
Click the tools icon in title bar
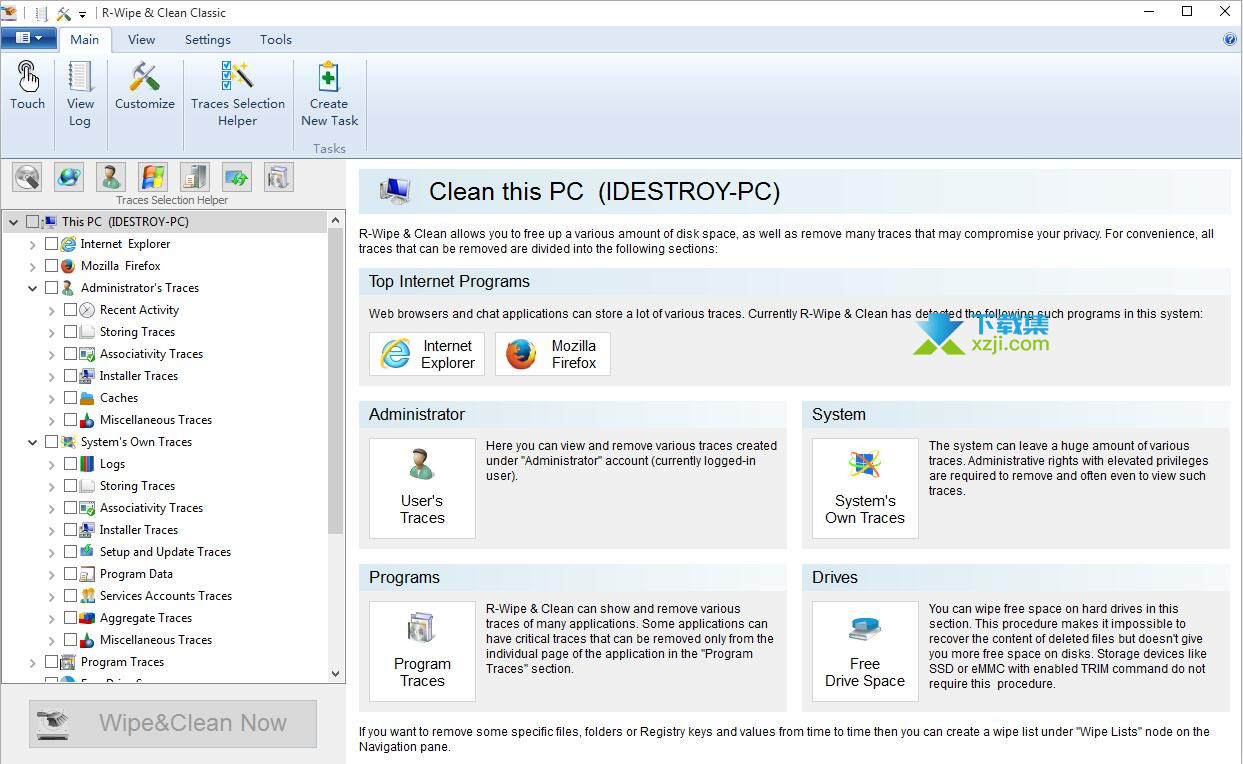click(x=64, y=13)
